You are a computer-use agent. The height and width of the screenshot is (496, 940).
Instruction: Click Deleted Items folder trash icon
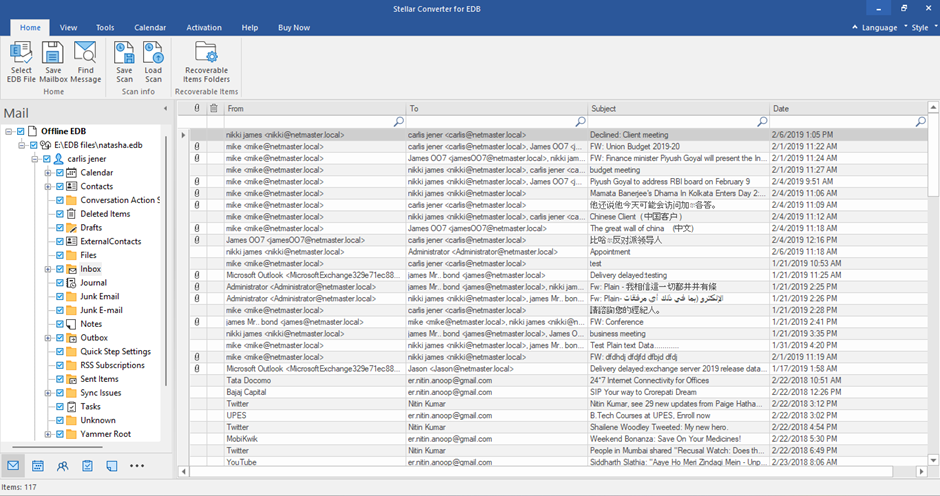(x=71, y=214)
